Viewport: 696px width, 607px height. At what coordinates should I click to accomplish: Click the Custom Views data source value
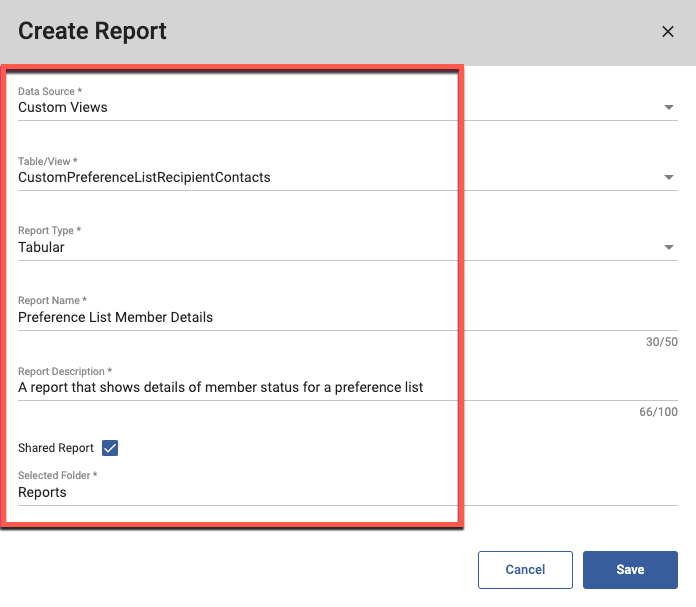click(x=63, y=107)
